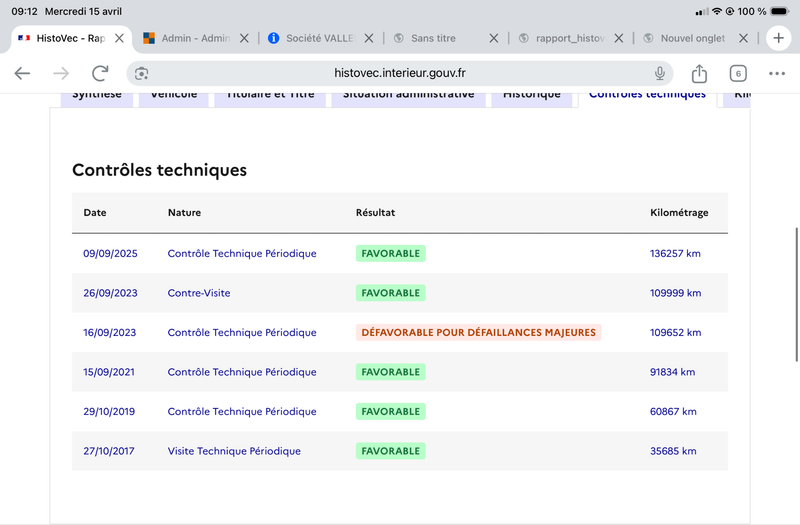Select the Véhicule section tab
Screen dimensions: 800x525
click(x=173, y=97)
